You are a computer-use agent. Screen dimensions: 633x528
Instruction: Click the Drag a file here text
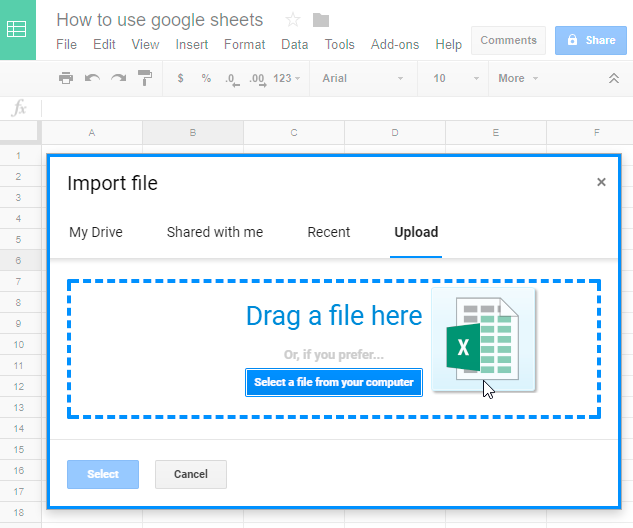(334, 316)
